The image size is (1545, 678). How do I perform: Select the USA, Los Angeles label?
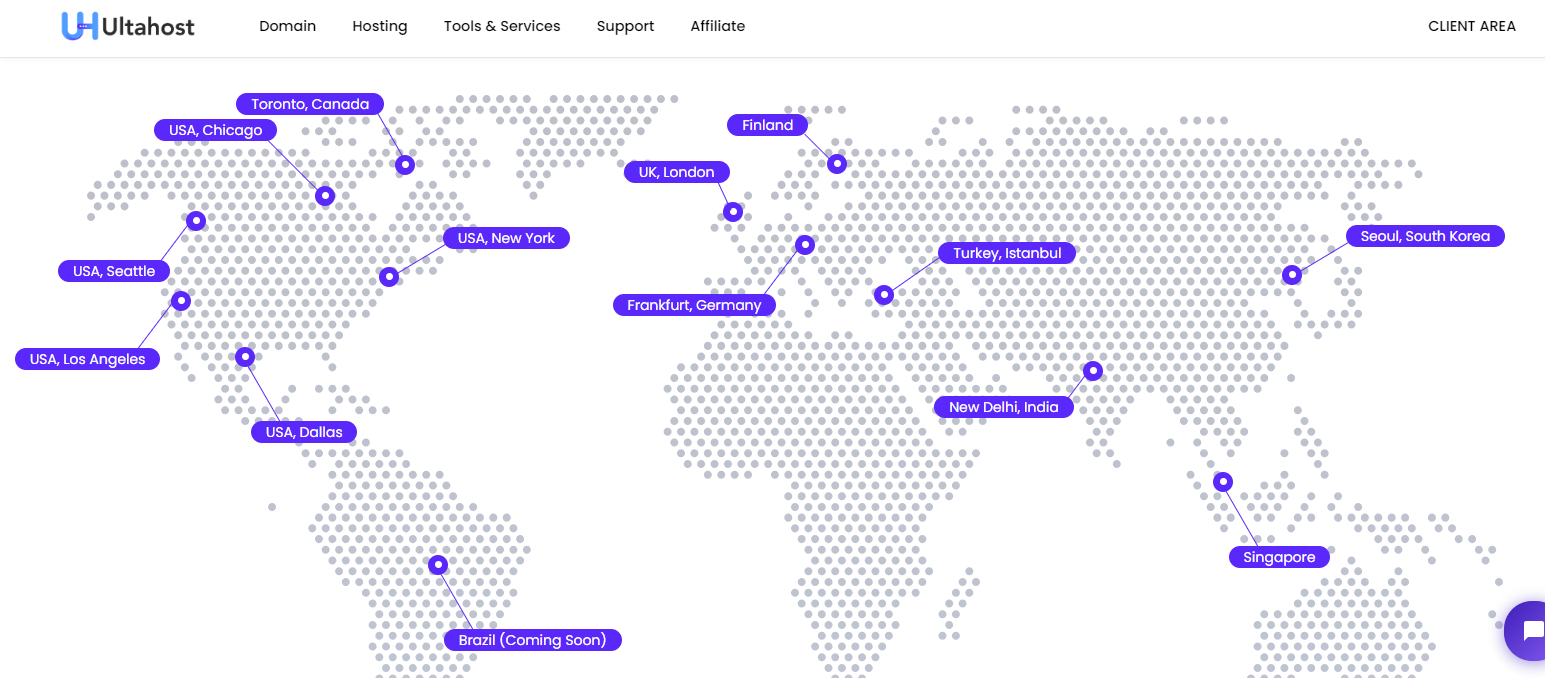87,359
